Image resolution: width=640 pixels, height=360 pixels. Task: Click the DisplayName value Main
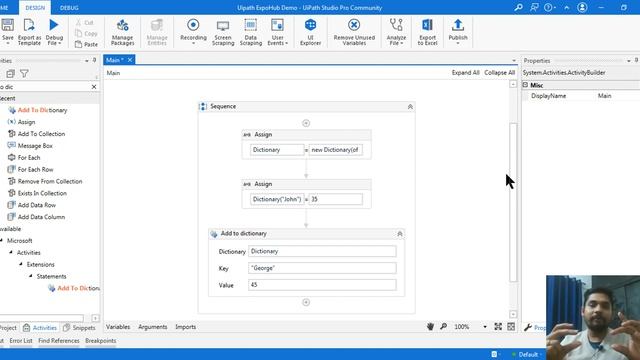(x=605, y=96)
